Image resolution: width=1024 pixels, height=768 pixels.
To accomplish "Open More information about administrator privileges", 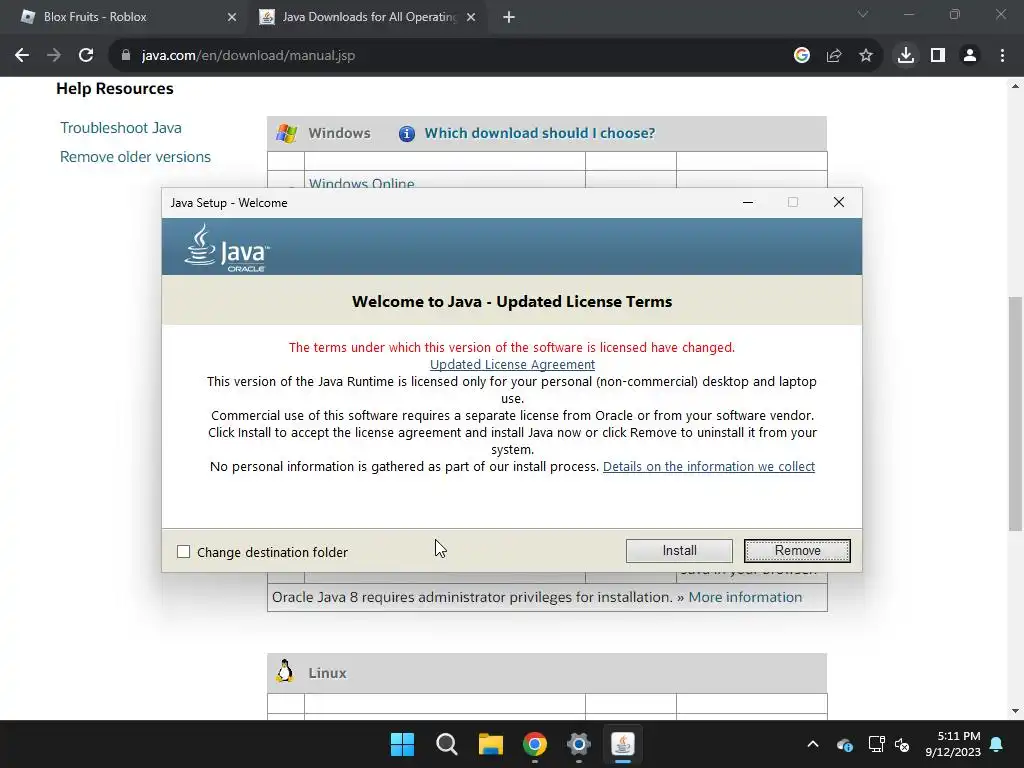I will [745, 597].
